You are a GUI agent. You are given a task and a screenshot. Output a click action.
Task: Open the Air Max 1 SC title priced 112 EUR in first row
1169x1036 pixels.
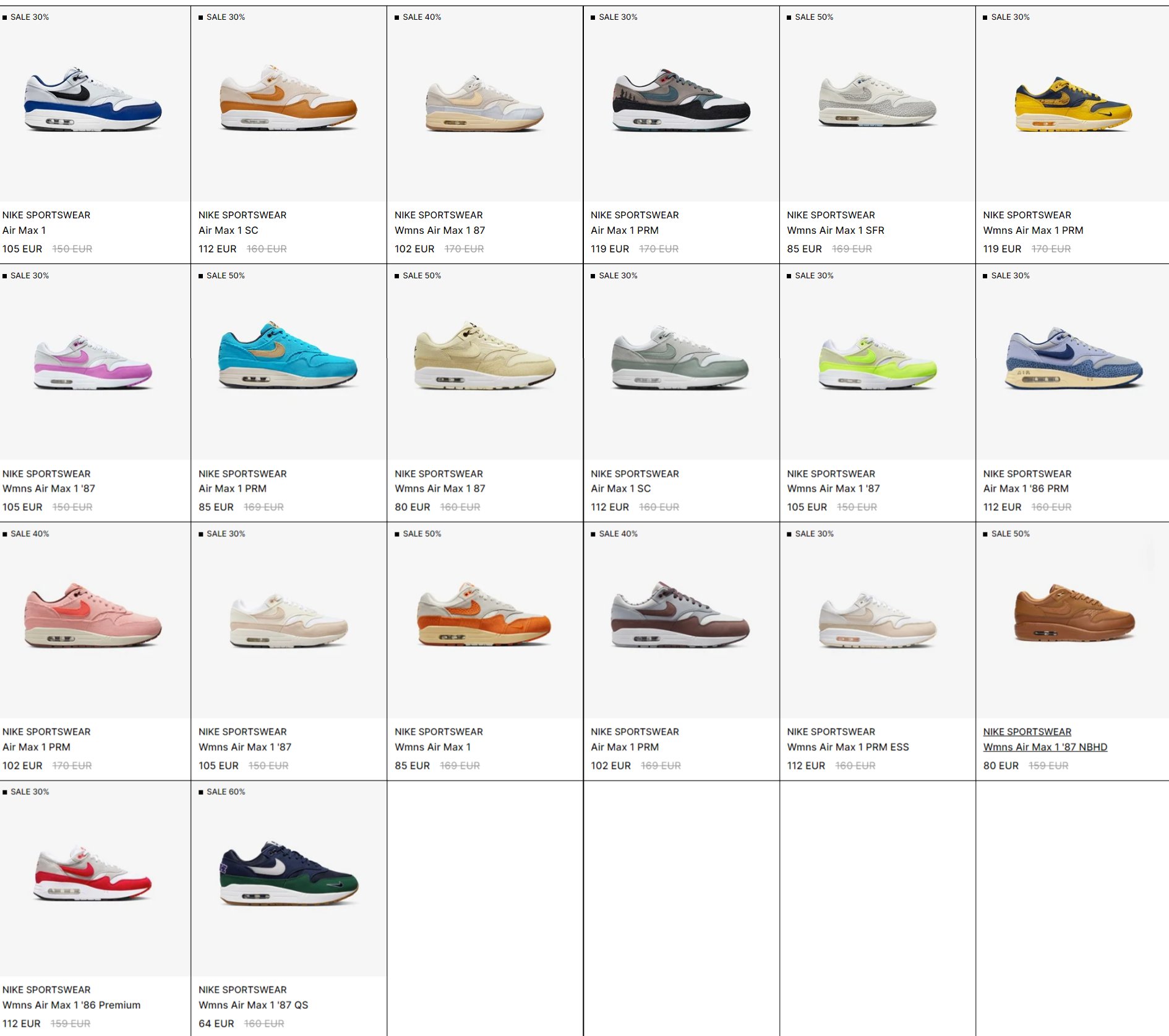(x=228, y=230)
